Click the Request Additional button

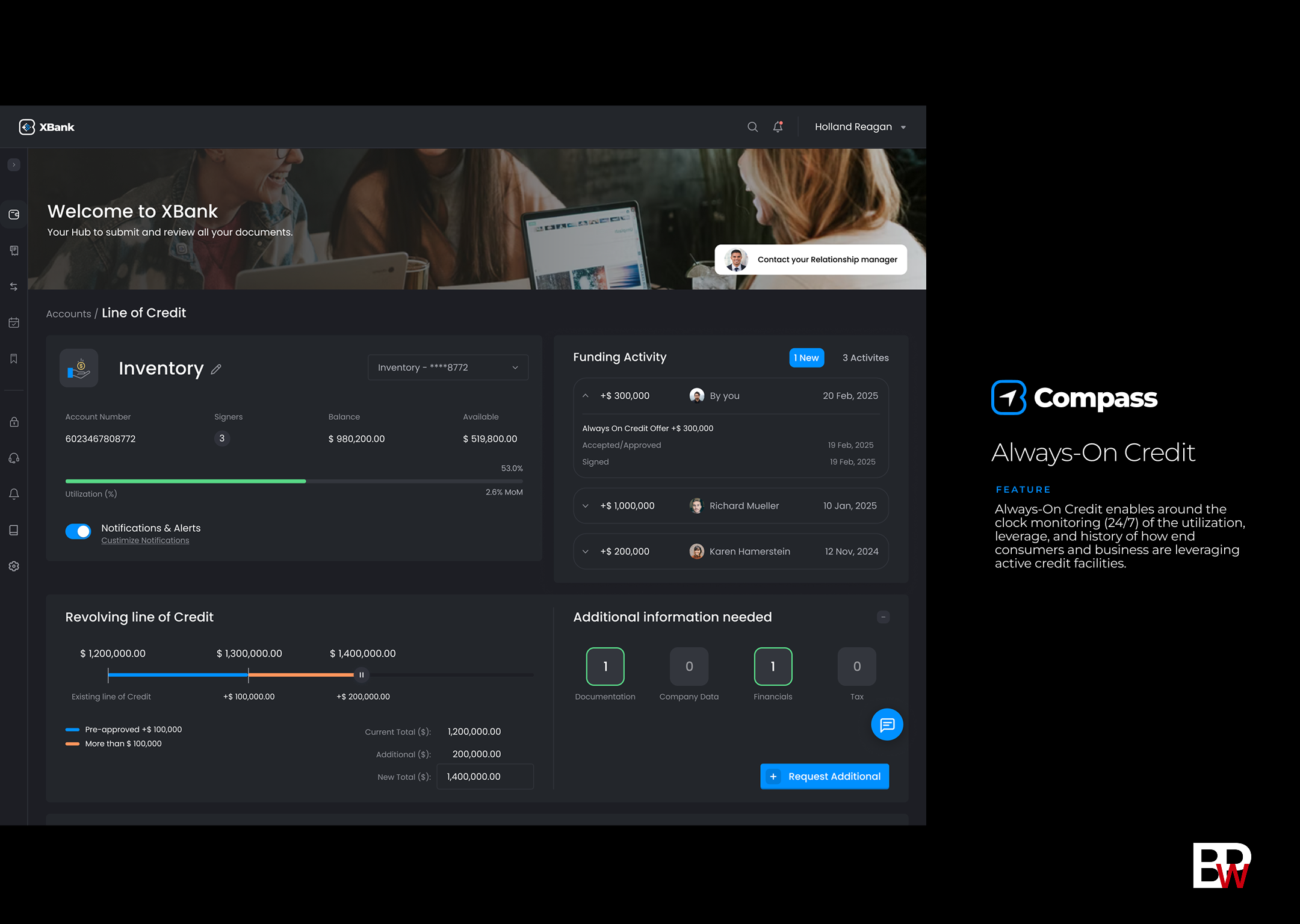(824, 777)
